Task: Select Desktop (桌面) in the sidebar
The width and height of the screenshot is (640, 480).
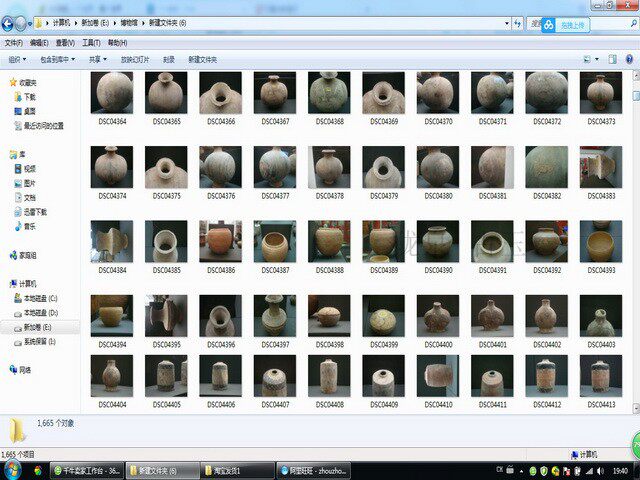Action: [x=29, y=111]
